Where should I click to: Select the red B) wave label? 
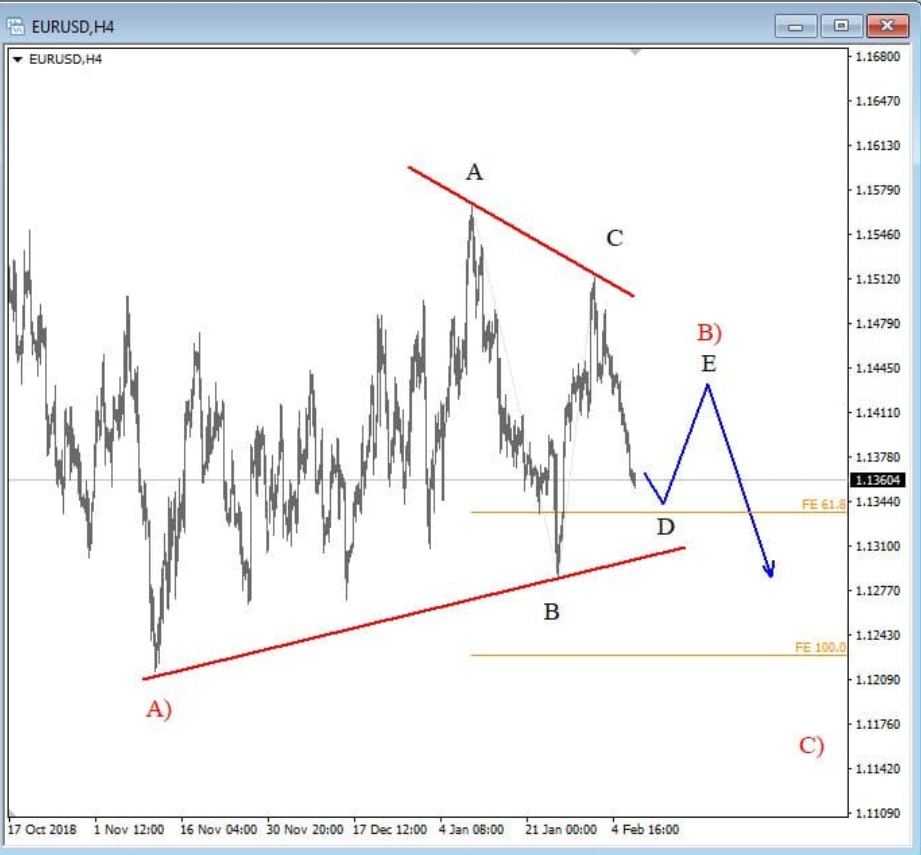[x=709, y=332]
